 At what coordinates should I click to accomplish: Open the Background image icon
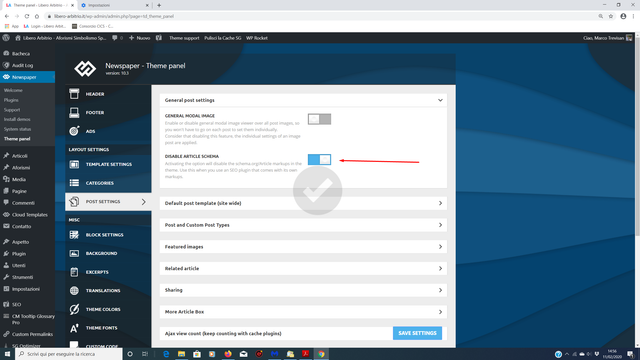point(74,253)
